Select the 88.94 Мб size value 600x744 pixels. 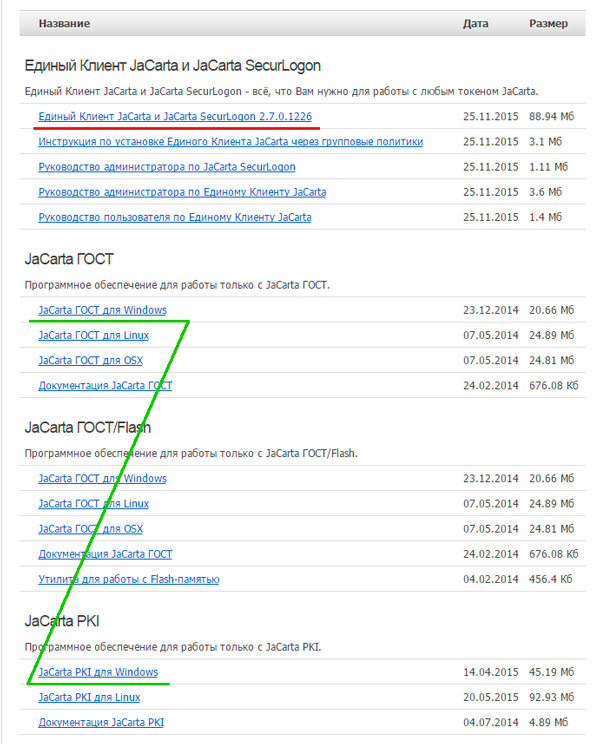[552, 116]
